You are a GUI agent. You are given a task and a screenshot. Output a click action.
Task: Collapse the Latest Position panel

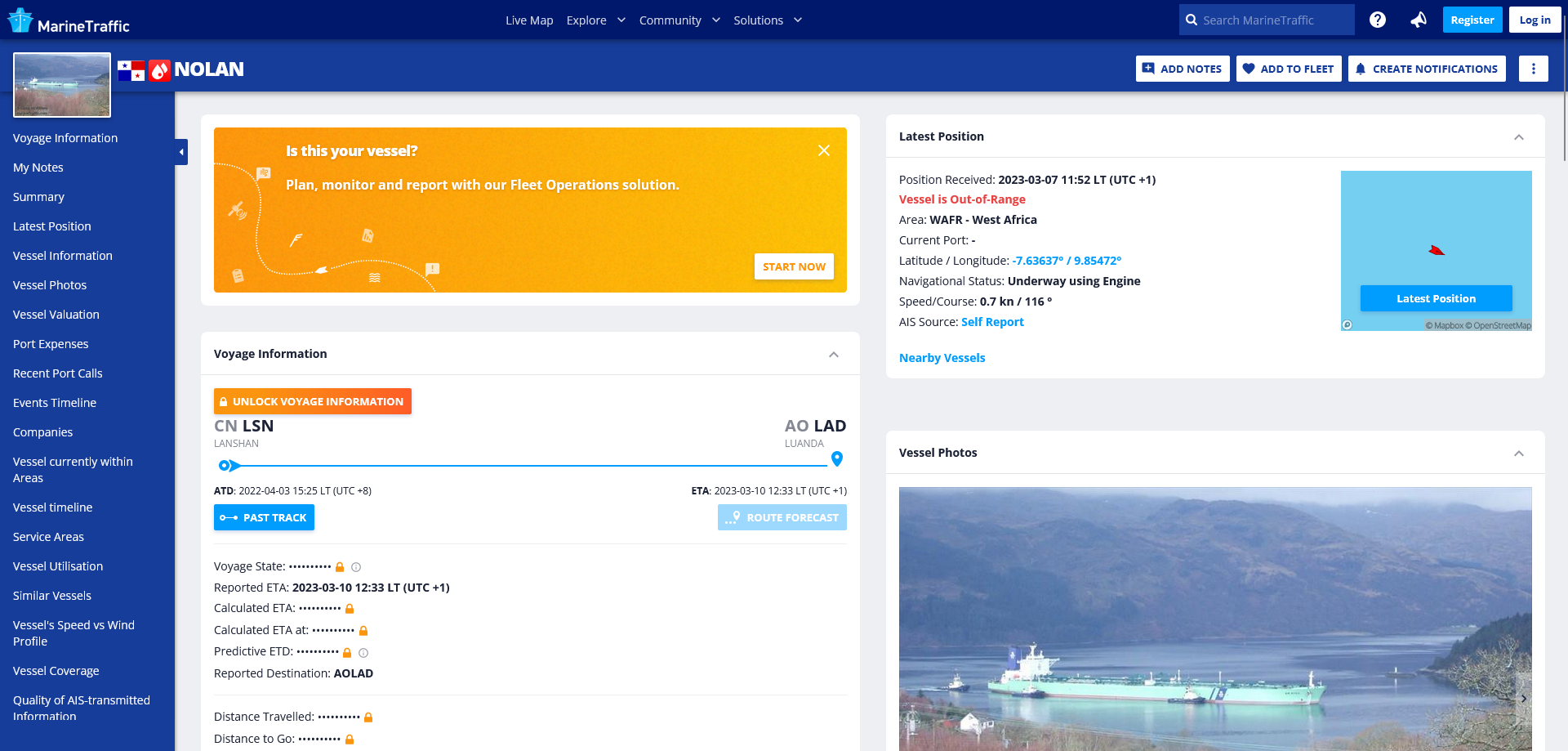1519,137
